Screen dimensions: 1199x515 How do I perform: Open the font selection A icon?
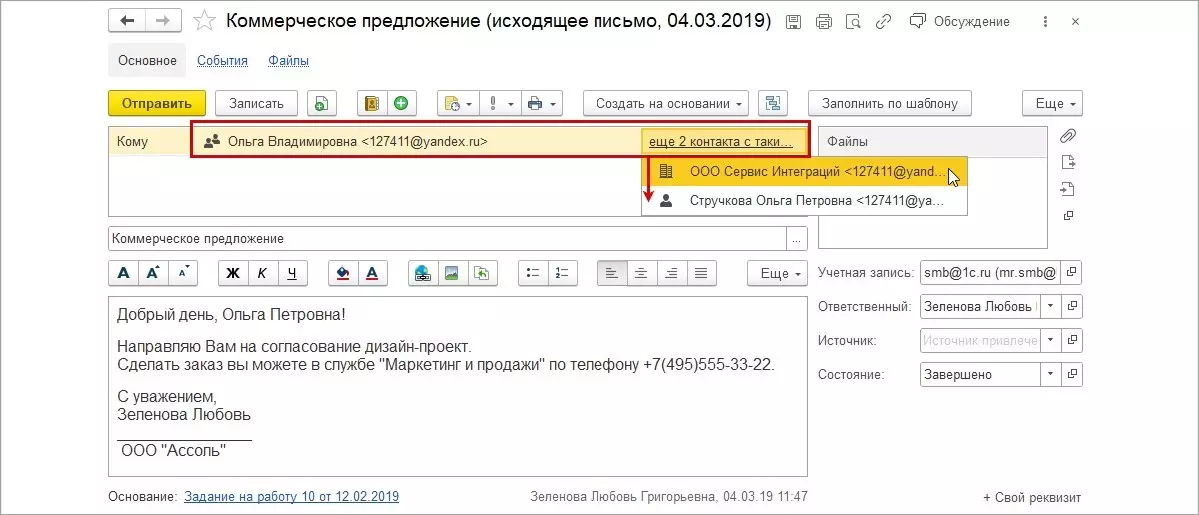pos(124,273)
